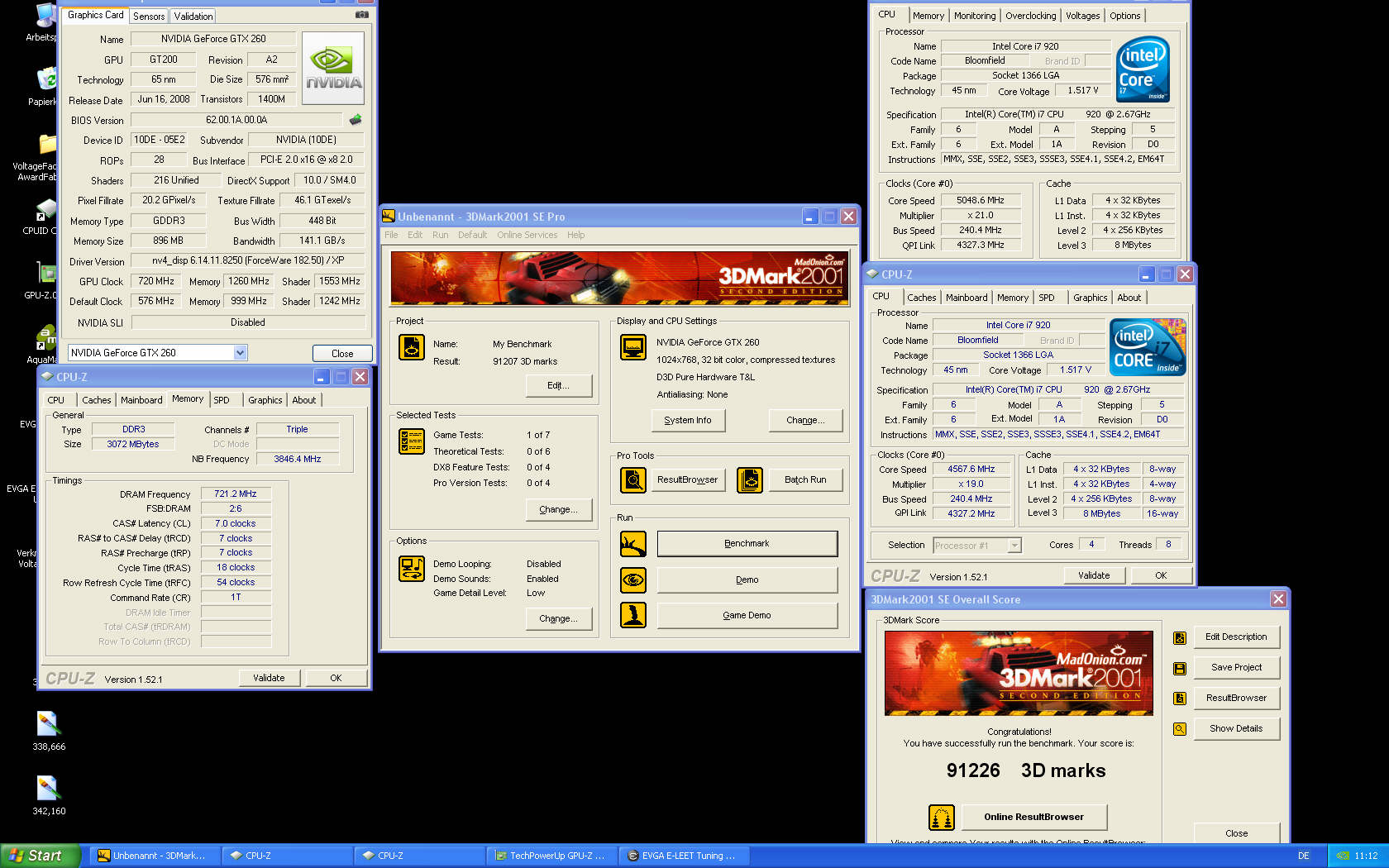The width and height of the screenshot is (1389, 868).
Task: Switch to the Sensors tab in GPU-Z
Action: click(149, 17)
